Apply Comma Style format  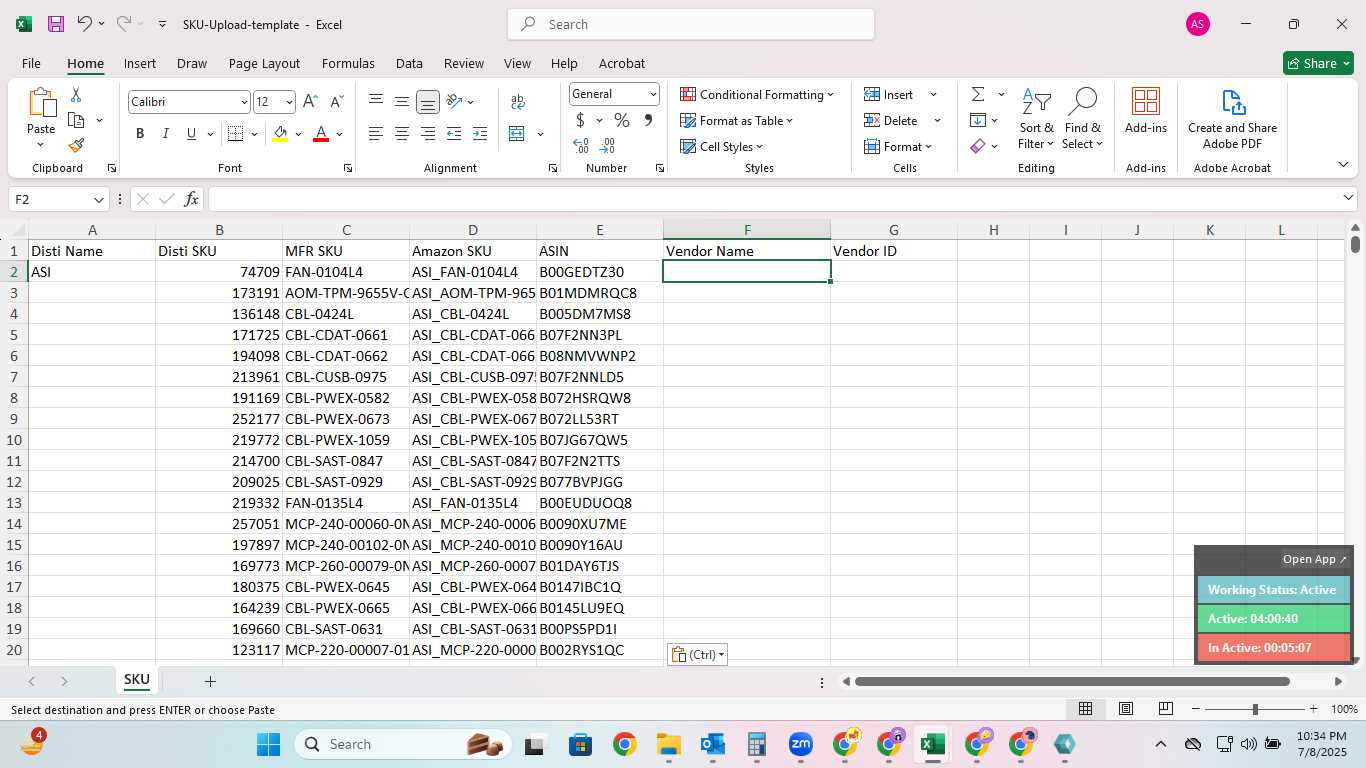click(648, 120)
